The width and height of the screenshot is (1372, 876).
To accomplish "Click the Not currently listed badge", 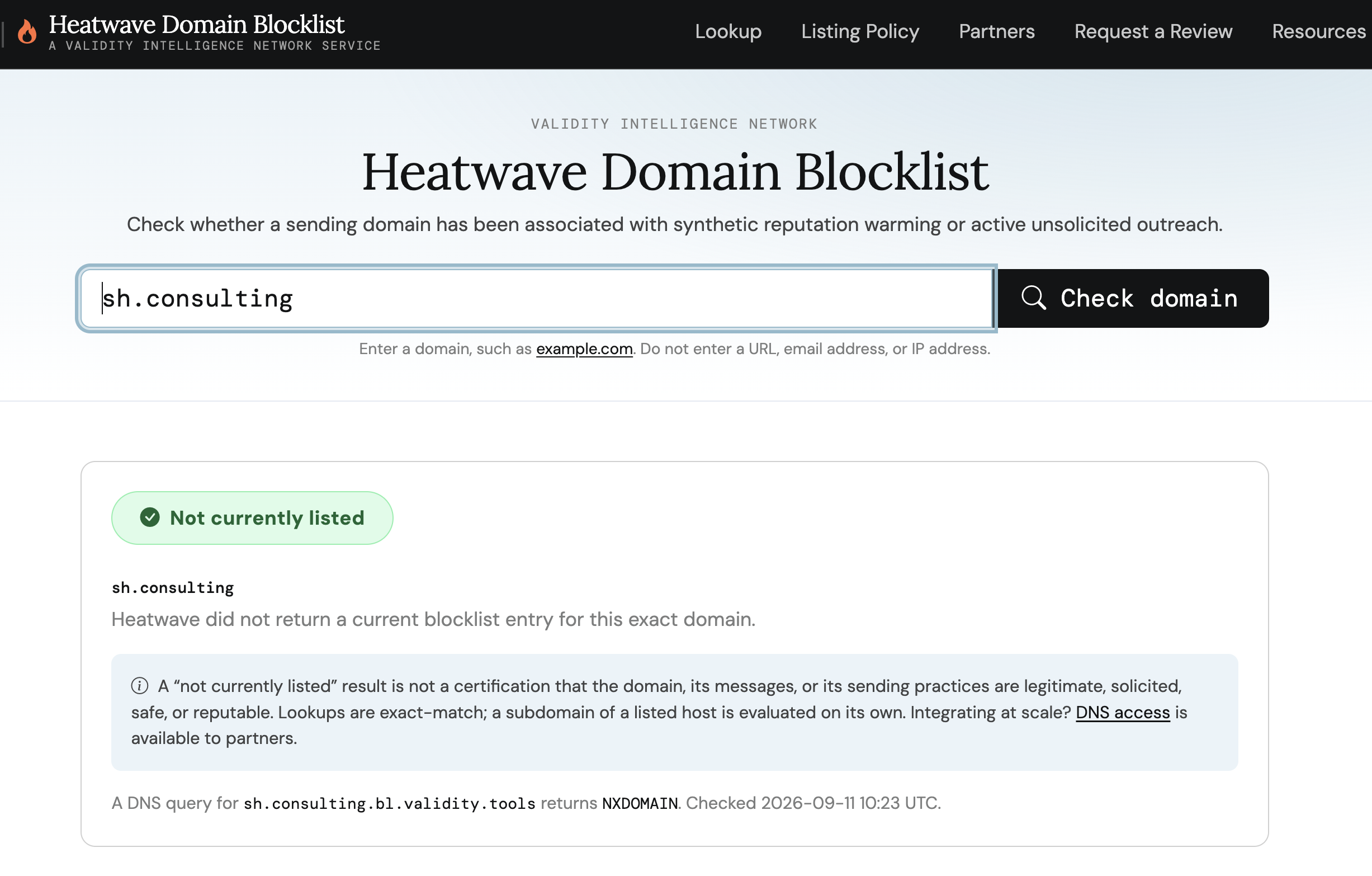I will [x=252, y=517].
